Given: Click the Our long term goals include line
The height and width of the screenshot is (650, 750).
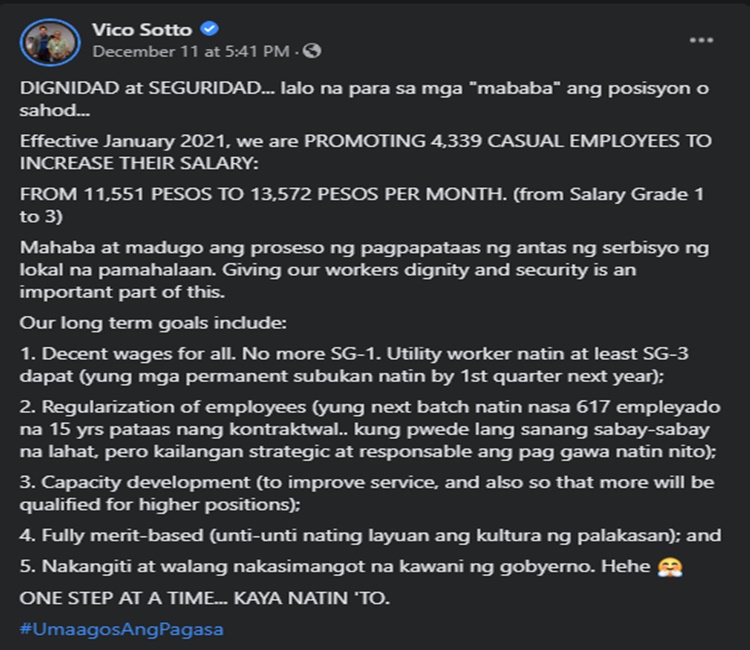Looking at the screenshot, I should (153, 323).
